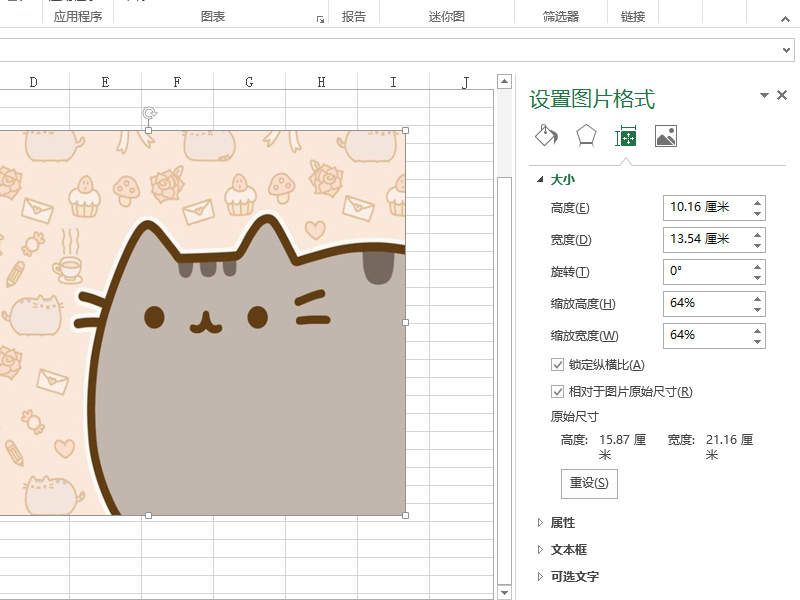
Task: Switch to Size & Properties icon
Action: click(x=625, y=134)
